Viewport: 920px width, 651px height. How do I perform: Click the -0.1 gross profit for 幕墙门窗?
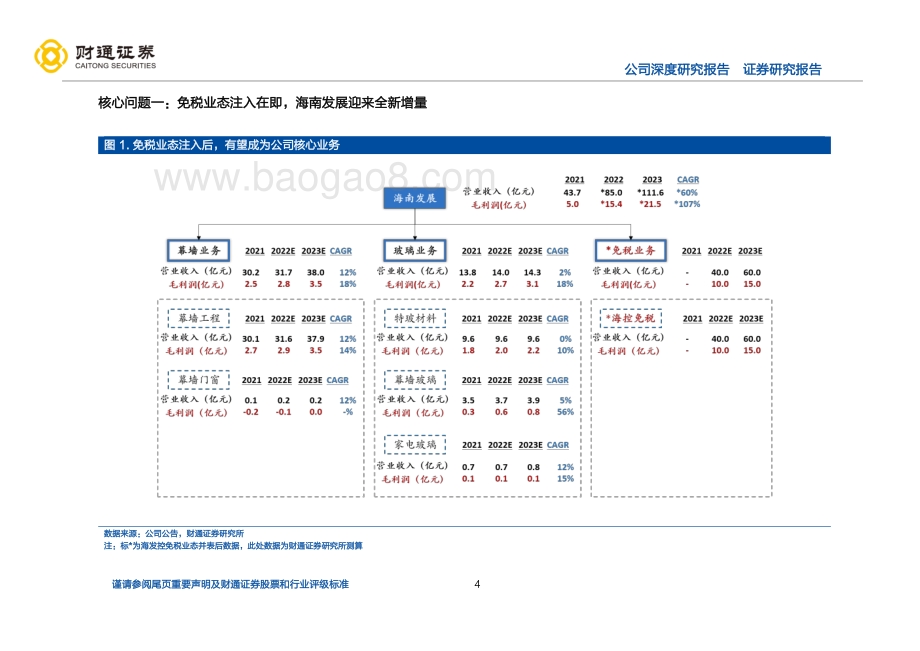point(283,412)
